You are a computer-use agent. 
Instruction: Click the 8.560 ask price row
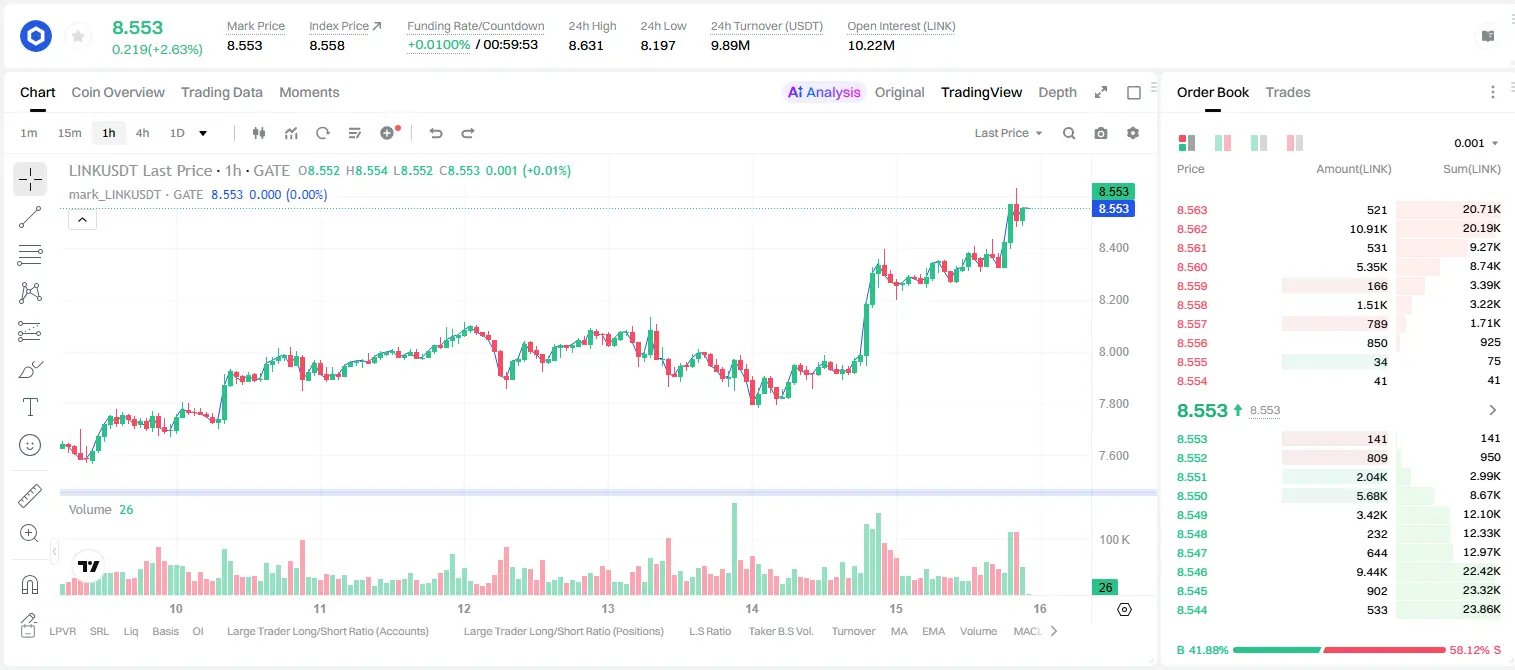pyautogui.click(x=1339, y=267)
